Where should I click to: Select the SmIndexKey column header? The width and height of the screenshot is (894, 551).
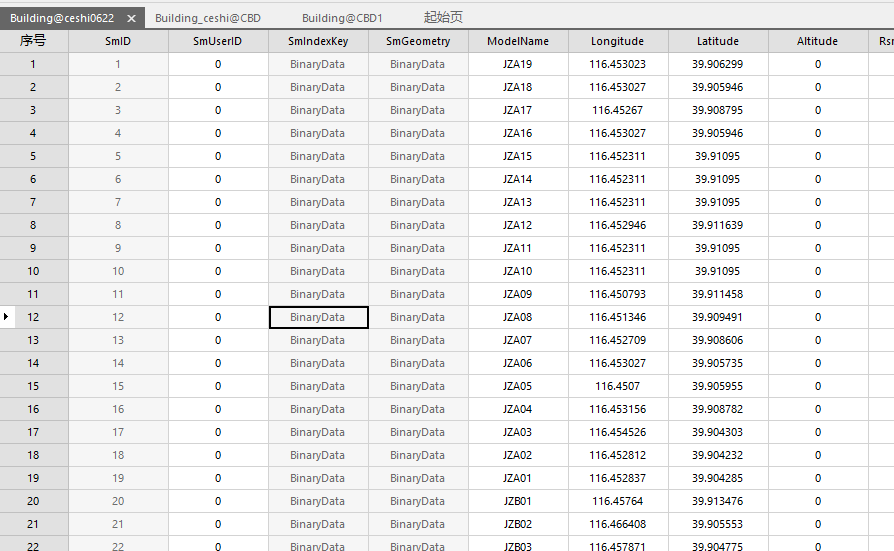tap(318, 41)
